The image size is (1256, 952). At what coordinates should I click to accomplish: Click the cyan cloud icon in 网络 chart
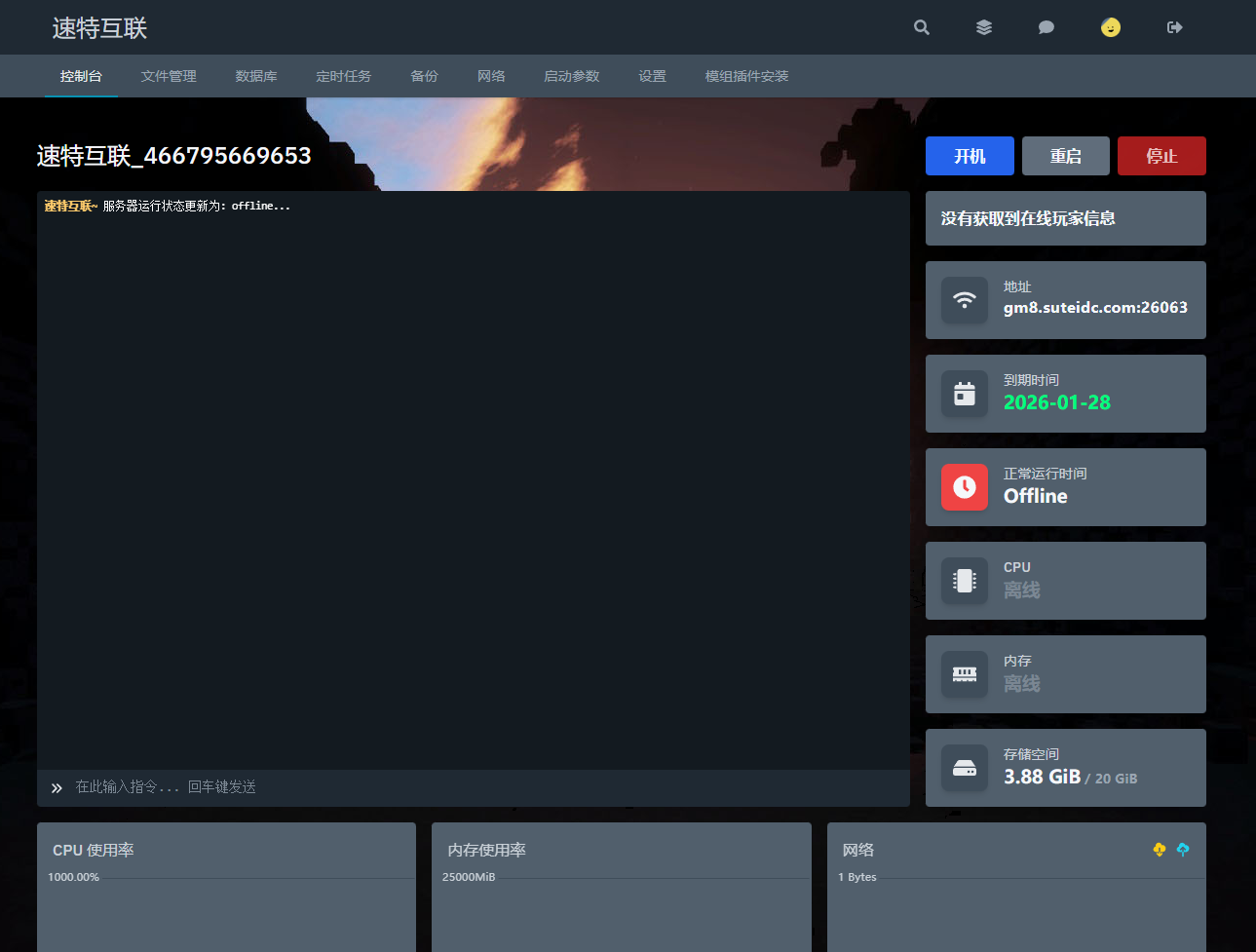click(x=1183, y=850)
